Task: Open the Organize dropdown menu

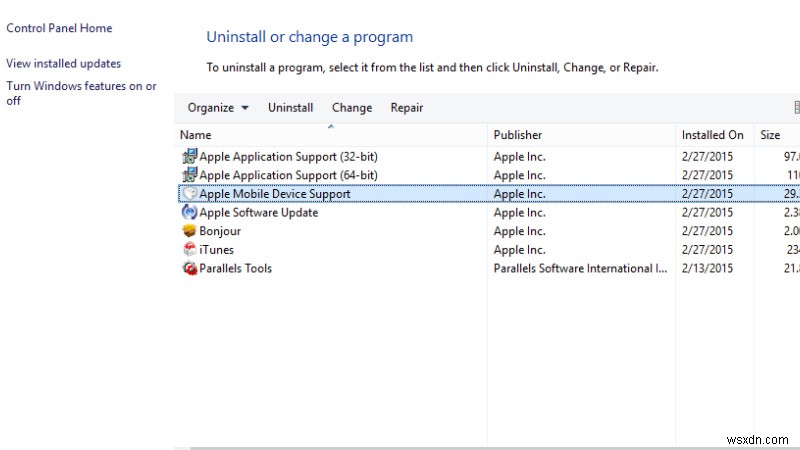Action: click(218, 108)
